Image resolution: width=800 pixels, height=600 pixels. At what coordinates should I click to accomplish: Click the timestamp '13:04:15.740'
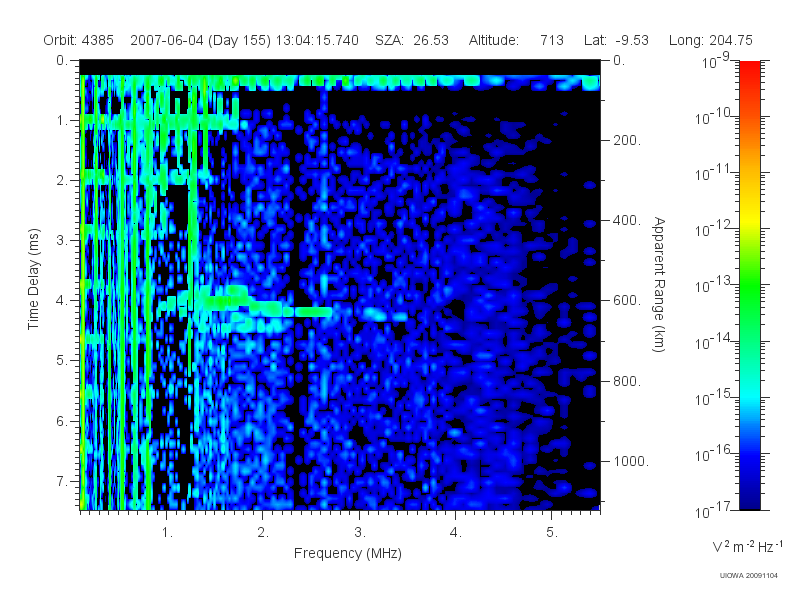[x=317, y=40]
